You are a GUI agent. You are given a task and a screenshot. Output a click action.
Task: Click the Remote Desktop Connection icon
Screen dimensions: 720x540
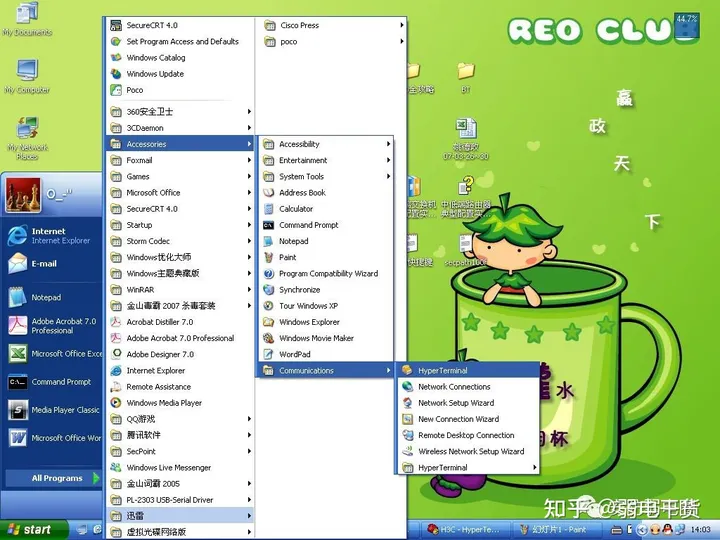coord(407,435)
